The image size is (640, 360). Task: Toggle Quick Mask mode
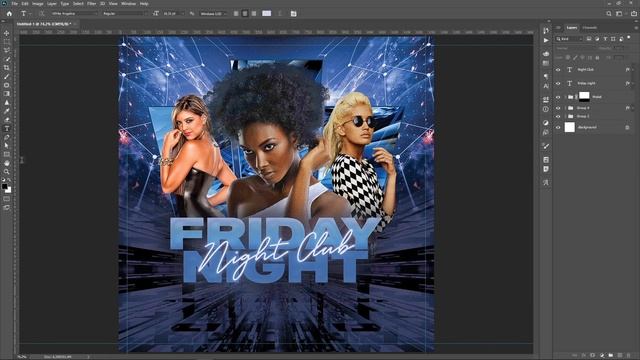point(7,199)
